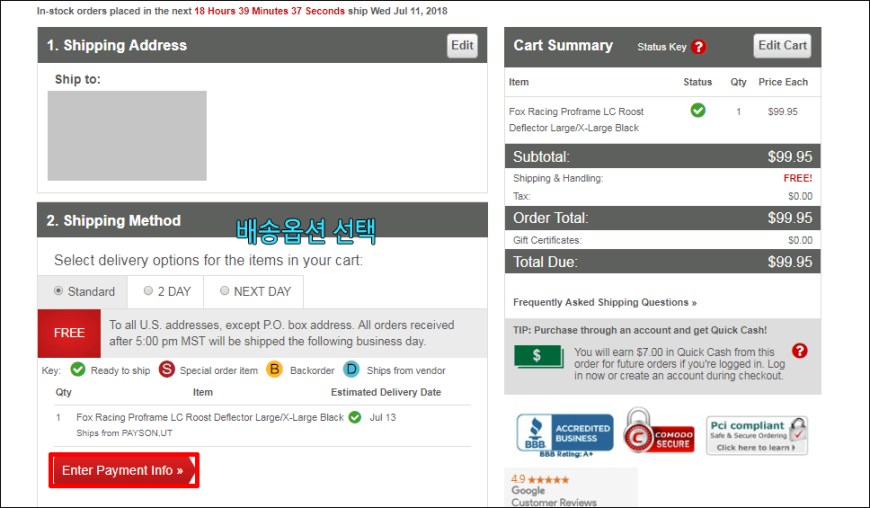
Task: Click the red FREE shipping cost box
Action: tap(69, 333)
